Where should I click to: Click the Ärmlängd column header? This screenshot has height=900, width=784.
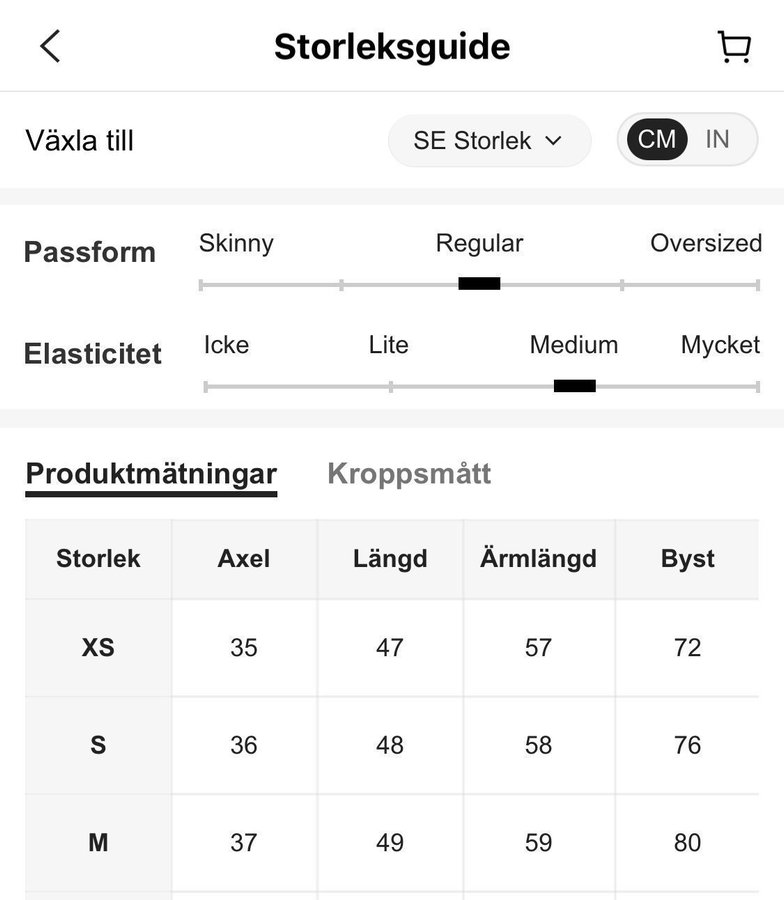538,559
